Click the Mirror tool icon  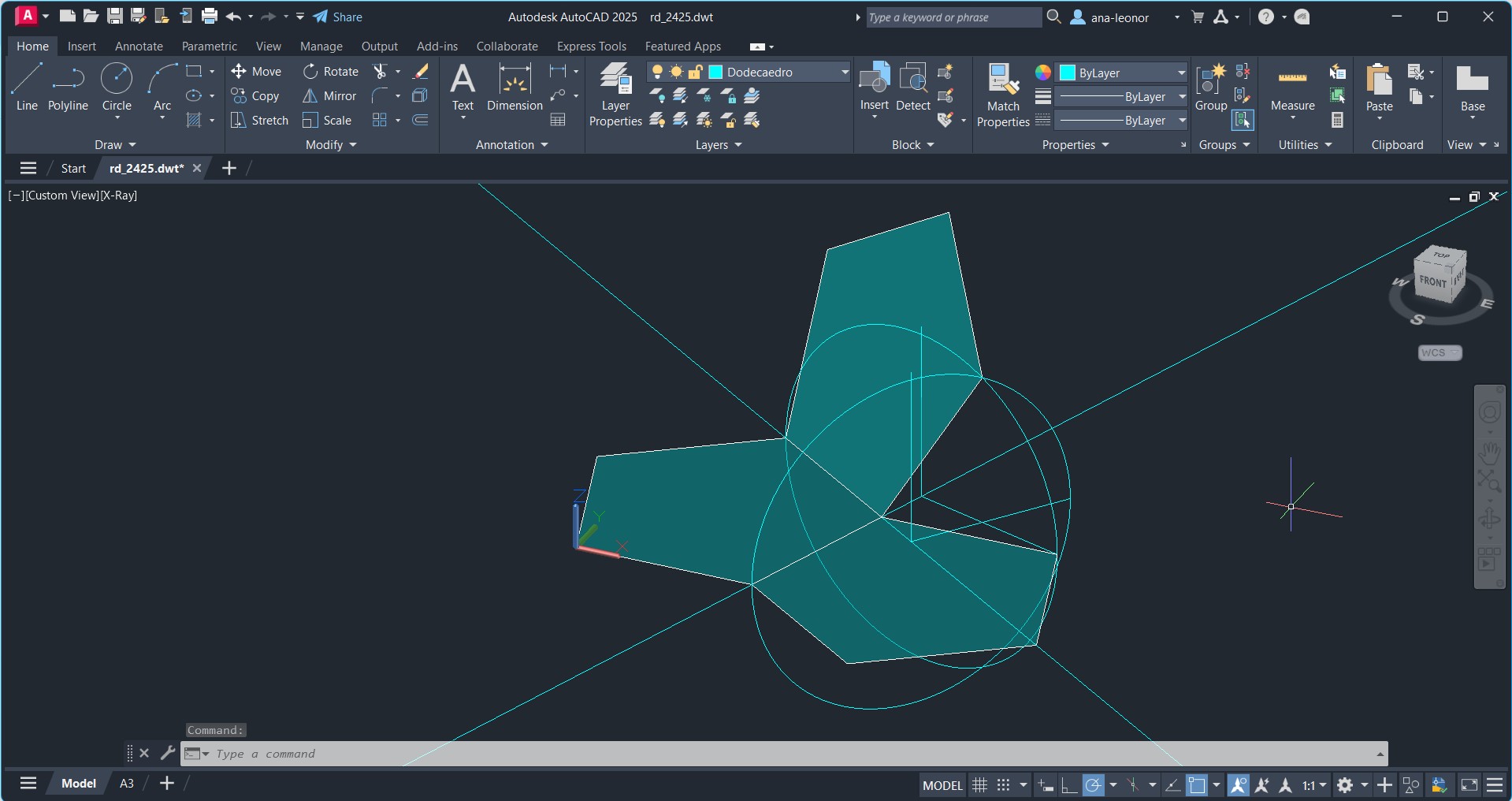[x=310, y=96]
